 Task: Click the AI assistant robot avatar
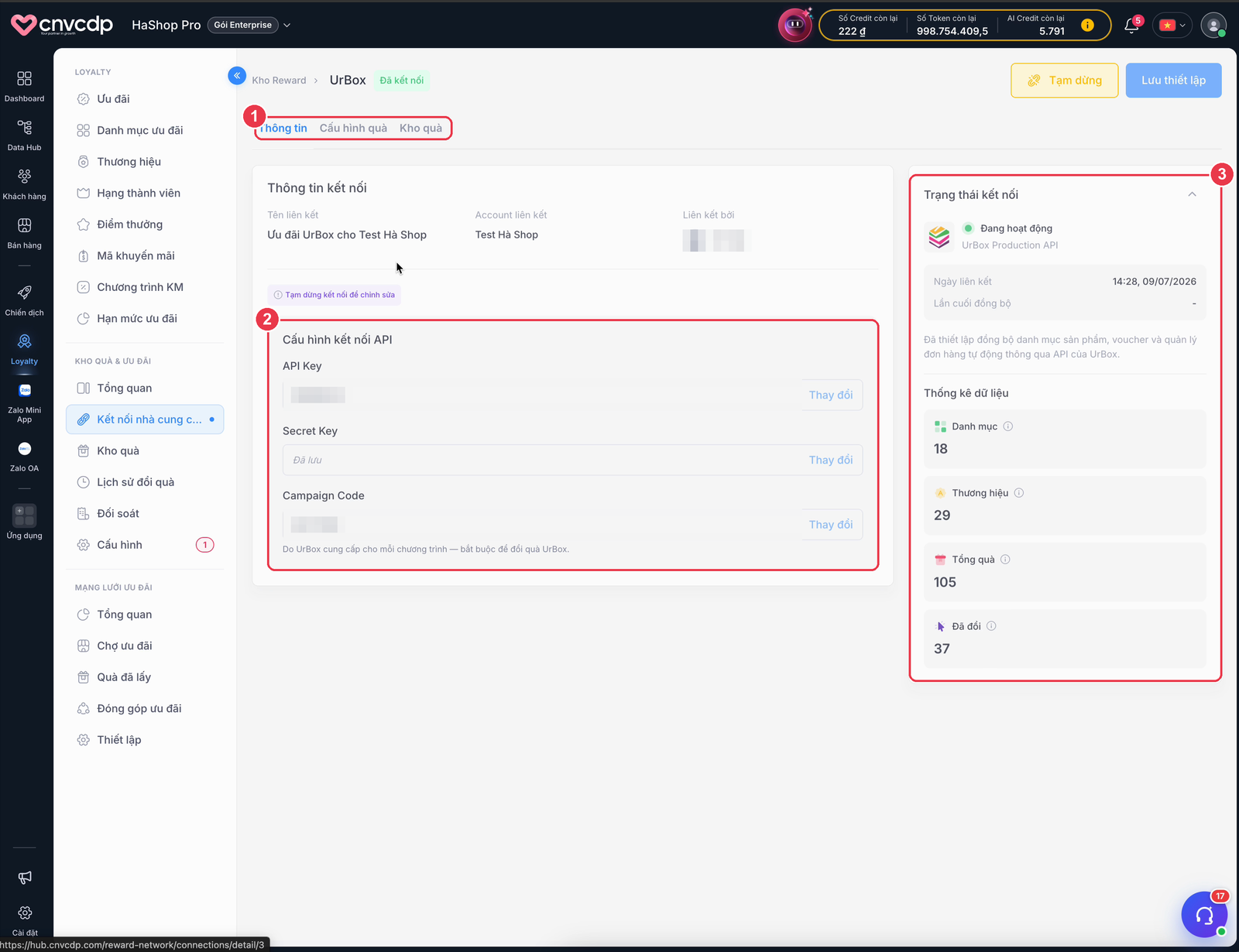tap(795, 25)
